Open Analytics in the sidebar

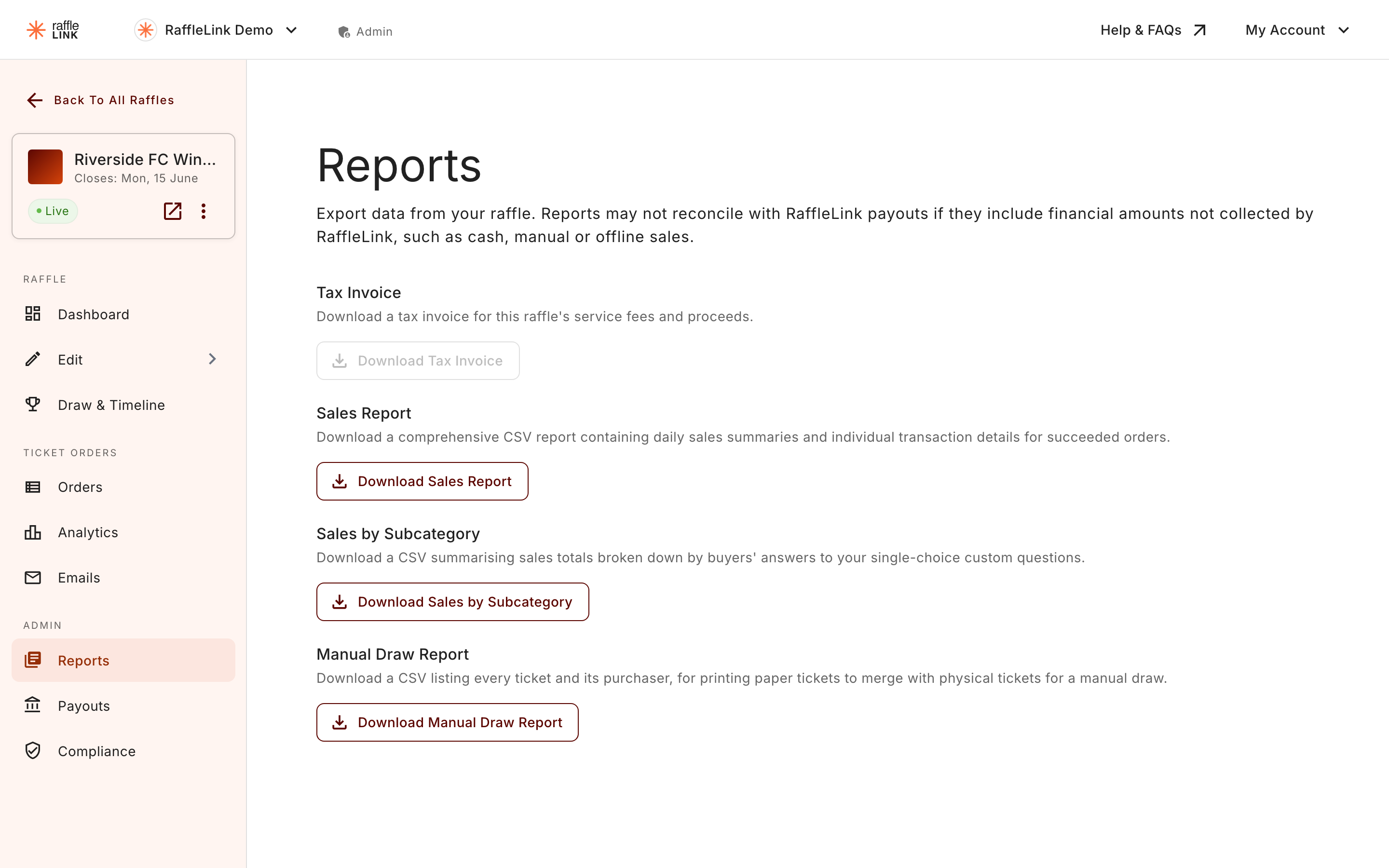123,532
